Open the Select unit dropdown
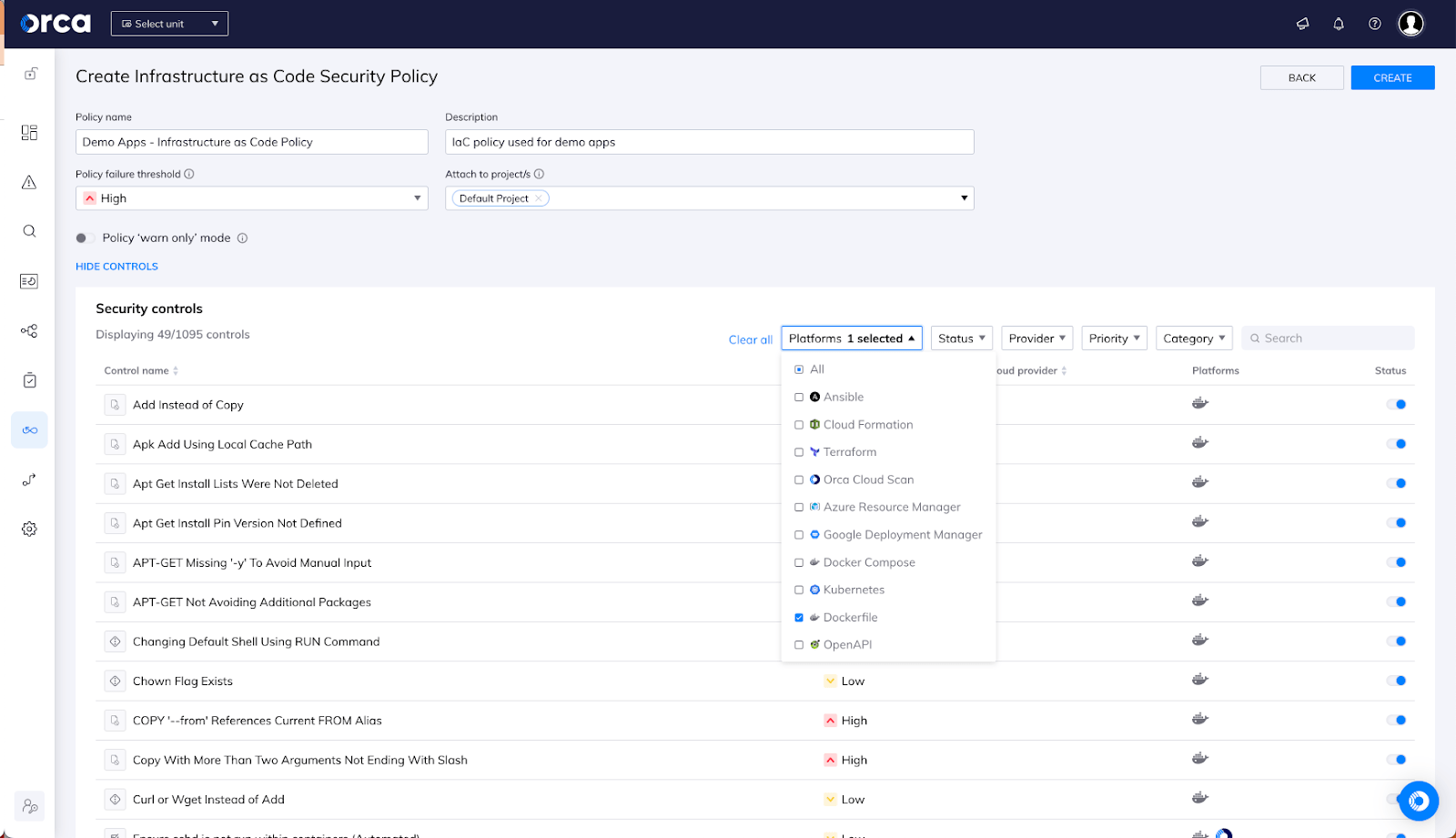 169,23
